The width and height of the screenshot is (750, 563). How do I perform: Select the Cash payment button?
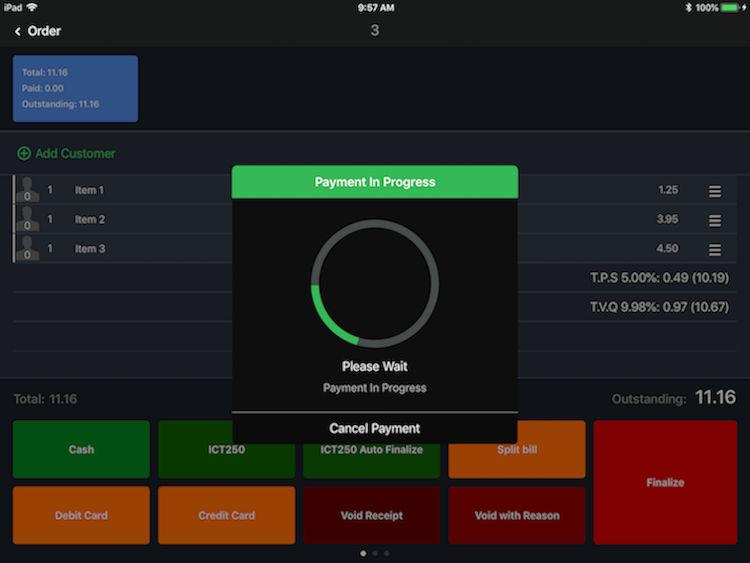pyautogui.click(x=81, y=449)
